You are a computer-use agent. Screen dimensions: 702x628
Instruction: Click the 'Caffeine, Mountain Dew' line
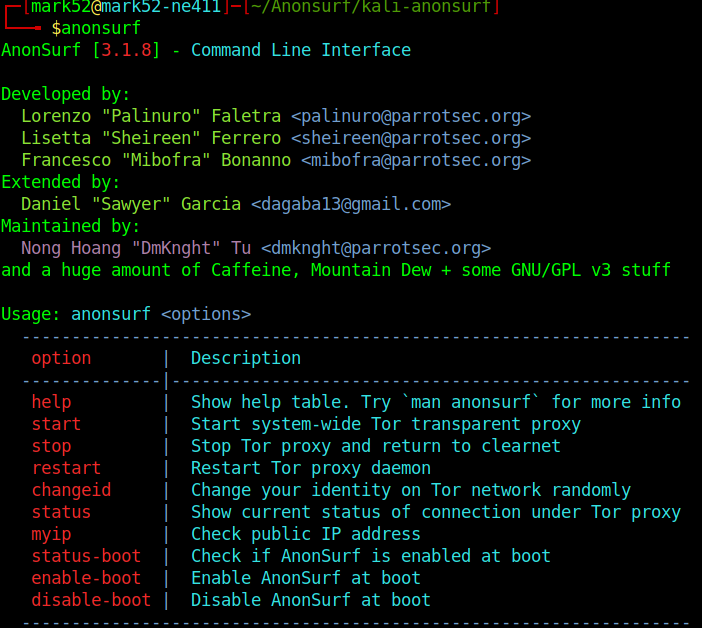[336, 270]
